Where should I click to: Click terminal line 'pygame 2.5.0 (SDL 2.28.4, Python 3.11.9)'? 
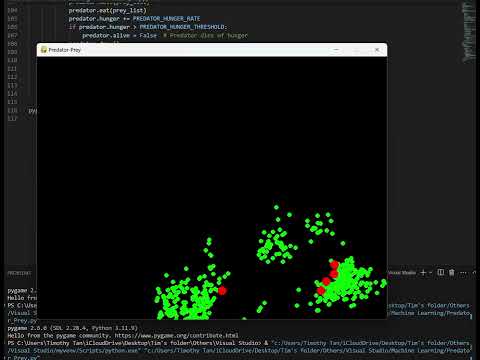72,328
